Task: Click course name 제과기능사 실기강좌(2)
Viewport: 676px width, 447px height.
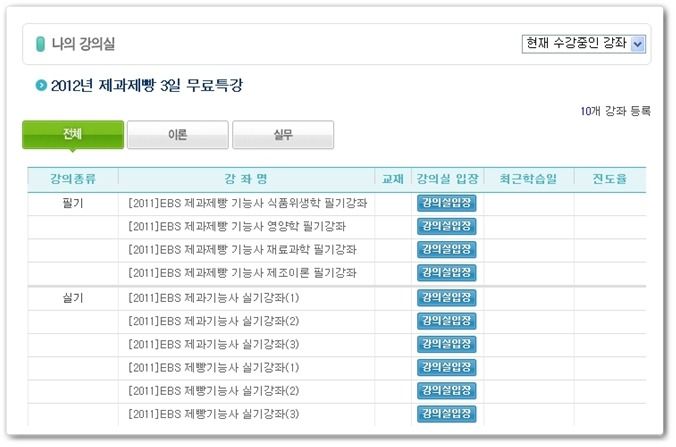Action: pyautogui.click(x=214, y=321)
